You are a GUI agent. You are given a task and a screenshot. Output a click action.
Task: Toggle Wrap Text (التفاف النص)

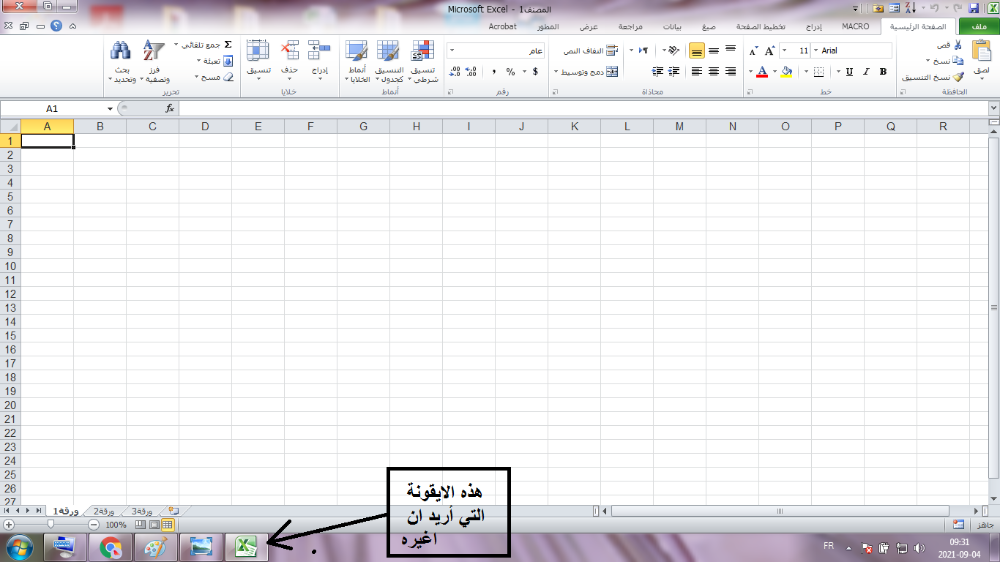click(591, 50)
